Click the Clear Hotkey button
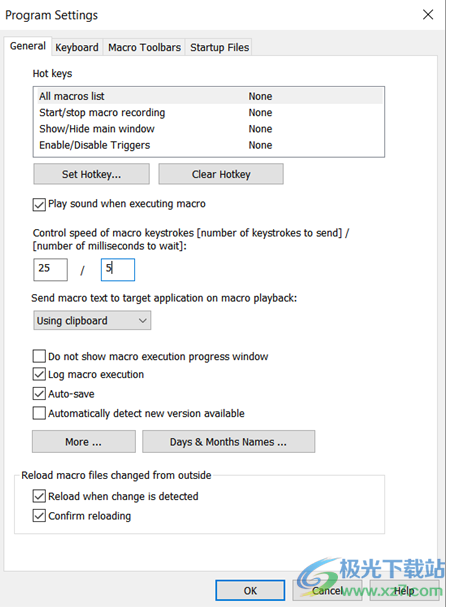 [x=221, y=174]
